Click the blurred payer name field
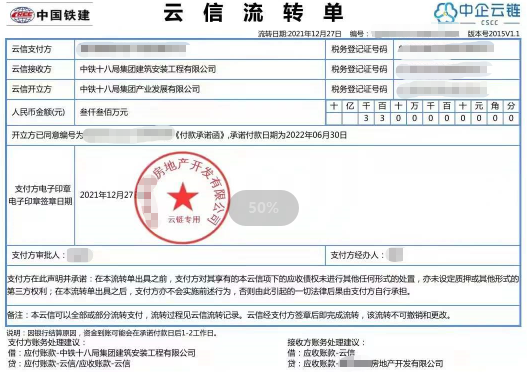Viewport: 527px width, 372px height. coord(133,49)
